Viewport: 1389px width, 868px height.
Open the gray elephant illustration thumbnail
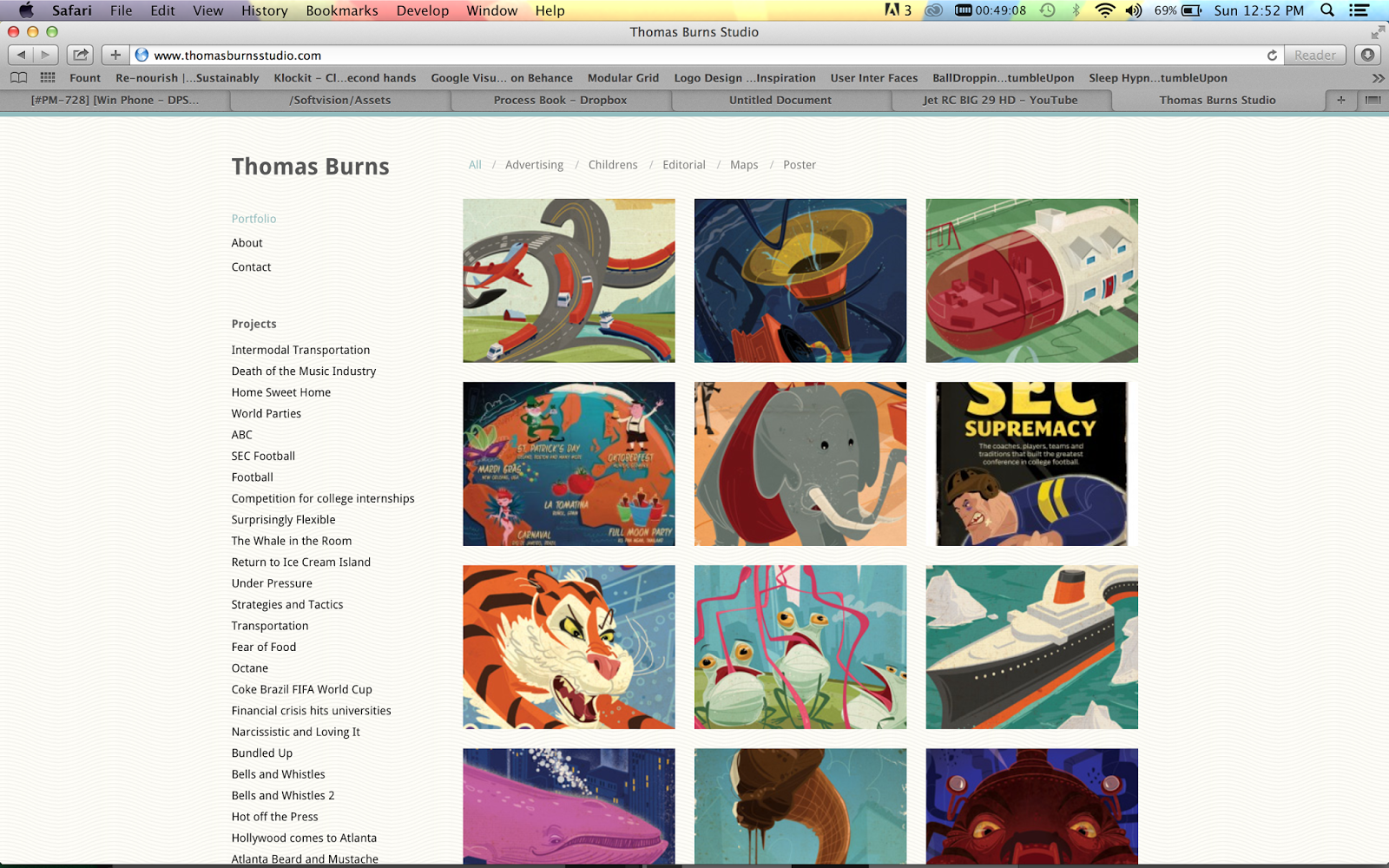pyautogui.click(x=800, y=464)
